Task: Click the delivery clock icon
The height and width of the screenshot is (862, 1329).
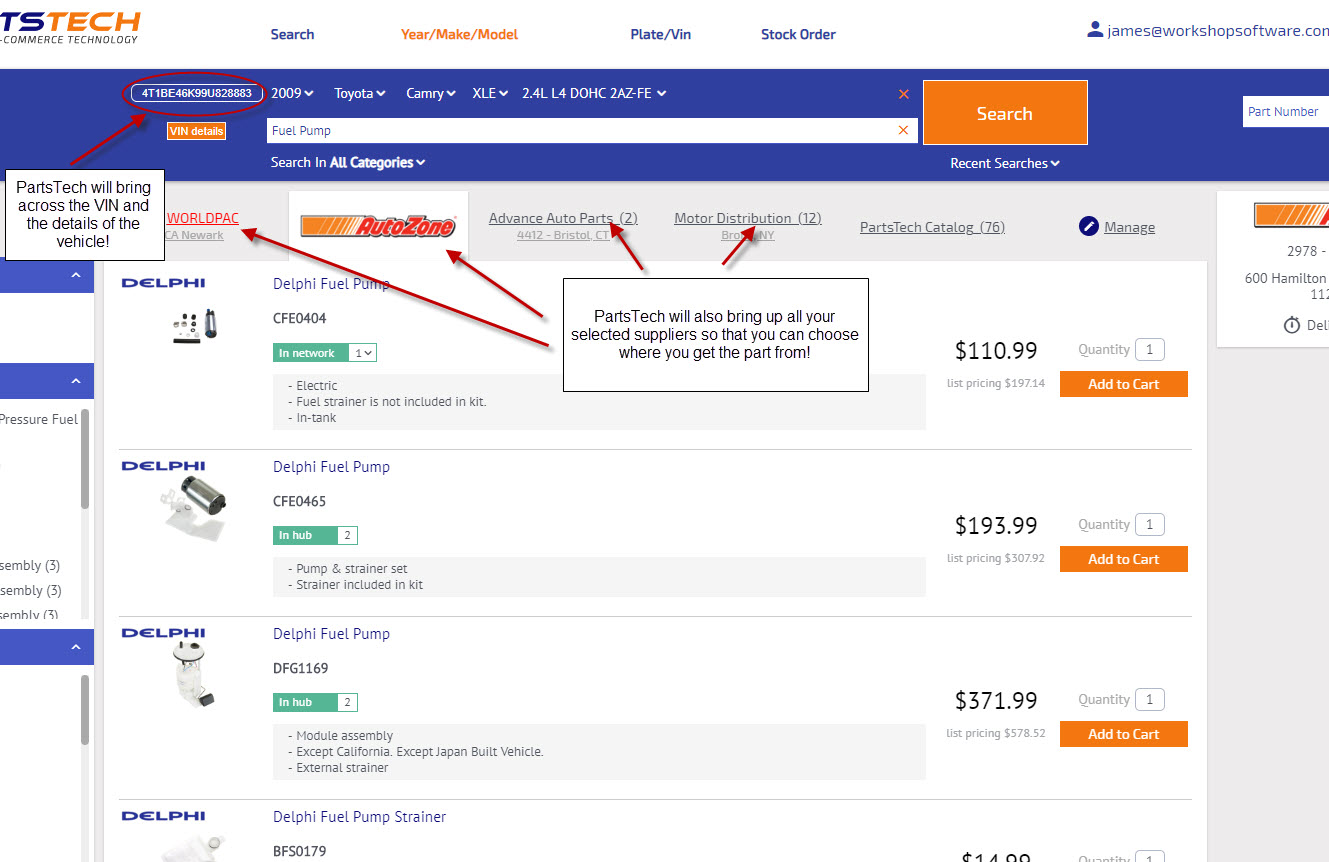Action: click(1292, 325)
